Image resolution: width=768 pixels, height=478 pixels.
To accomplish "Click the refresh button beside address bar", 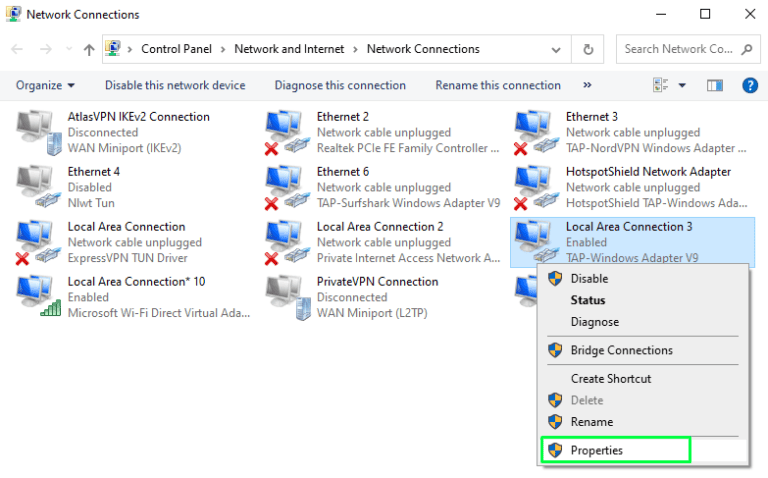I will click(589, 49).
